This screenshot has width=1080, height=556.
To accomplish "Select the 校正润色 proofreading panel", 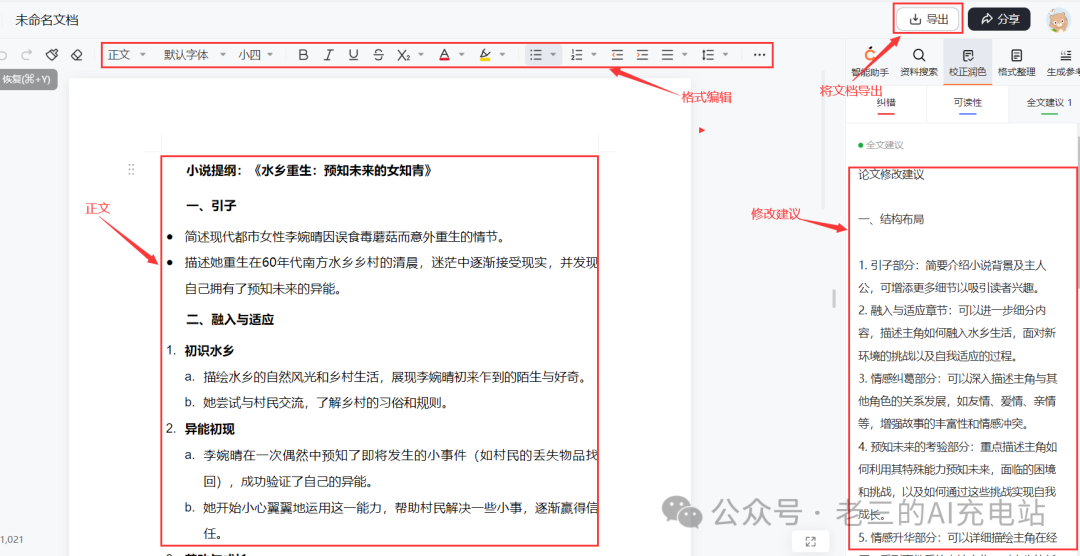I will [968, 61].
